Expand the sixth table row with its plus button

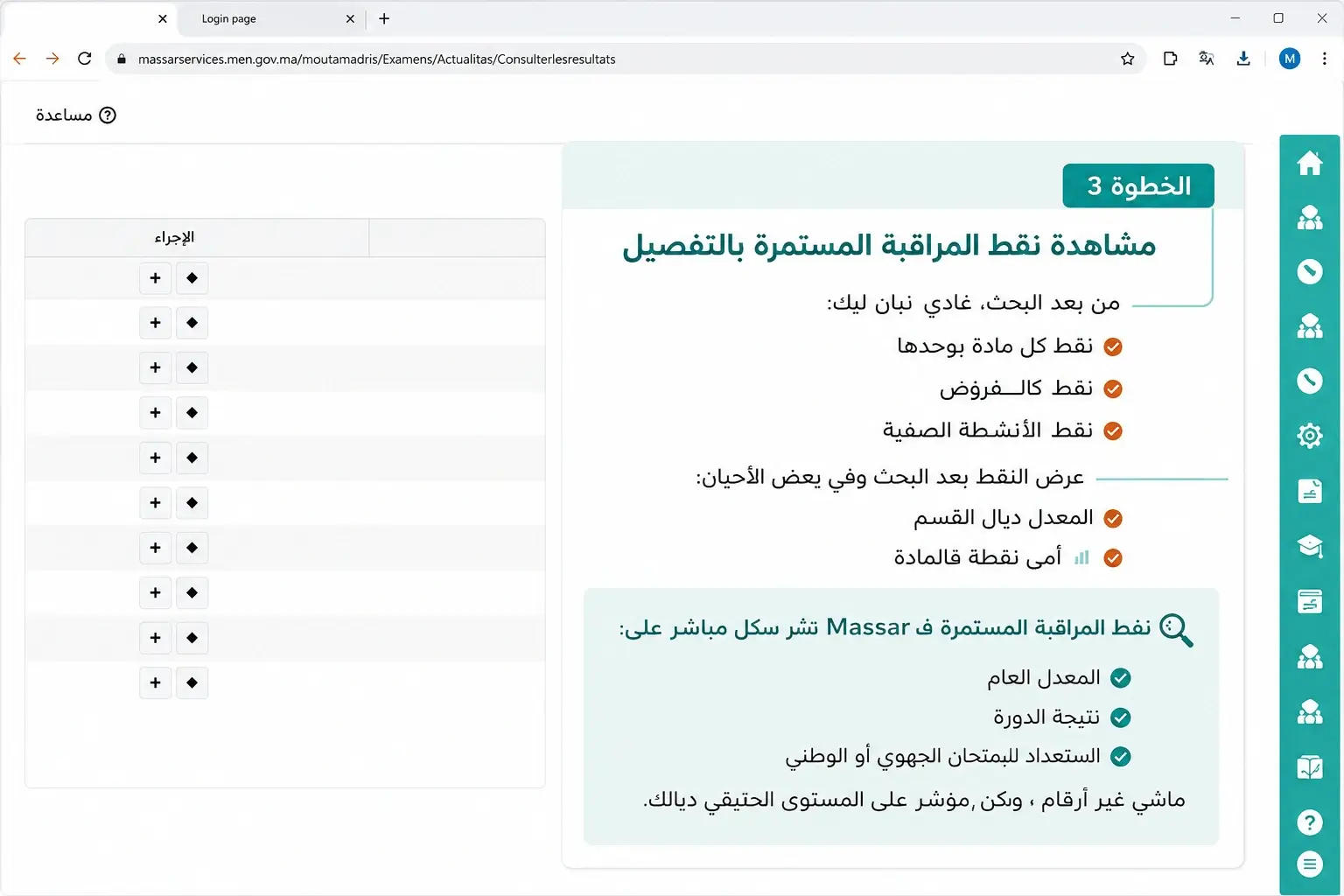pos(155,503)
